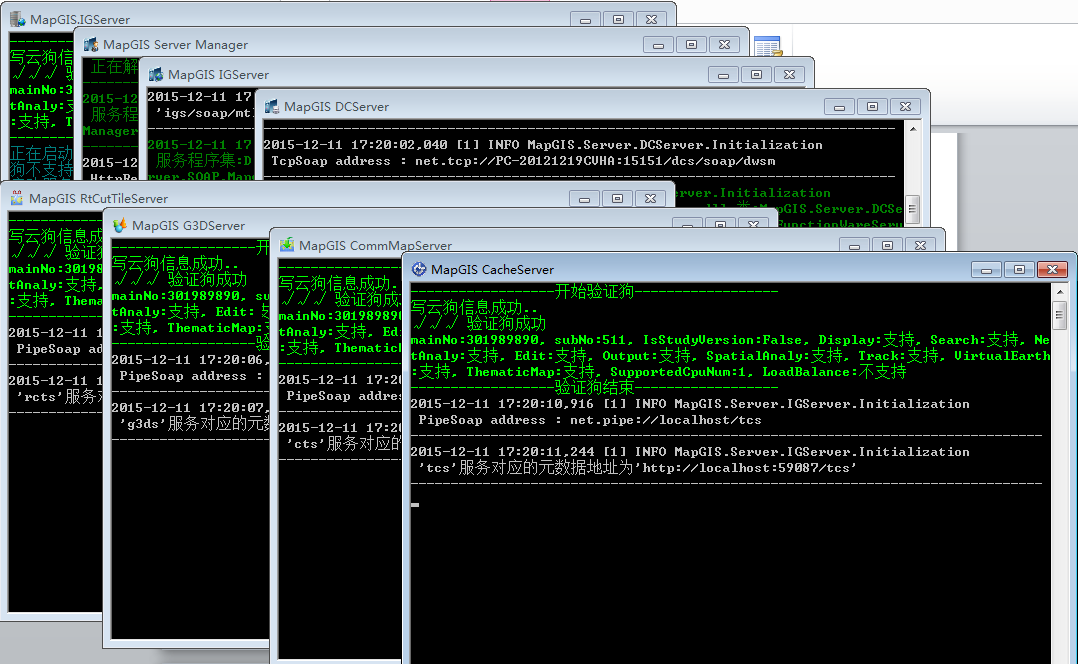Click the 'MapGIS DCServer' window title text

click(x=336, y=107)
